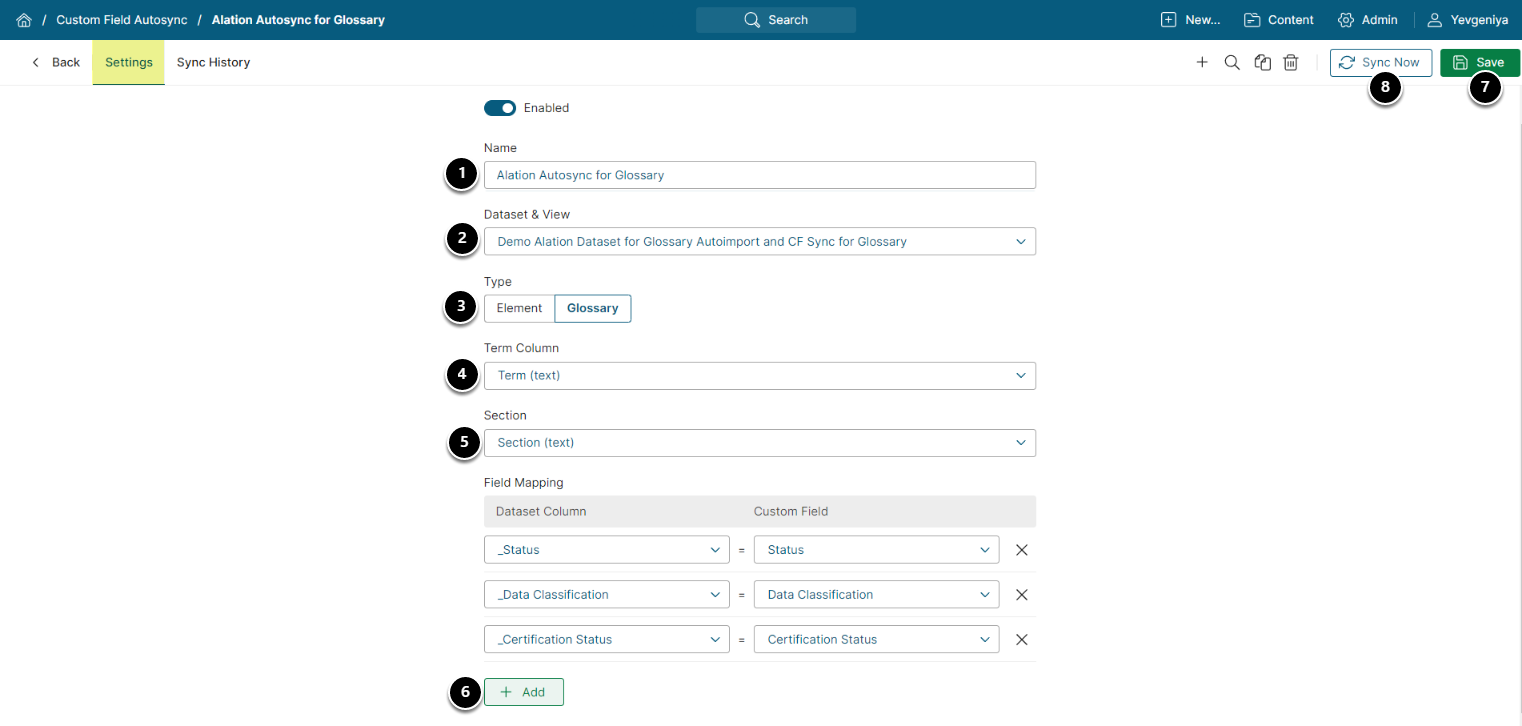Screen dimensions: 1522x726
Task: Switch to the Sync History tab
Action: click(x=213, y=62)
